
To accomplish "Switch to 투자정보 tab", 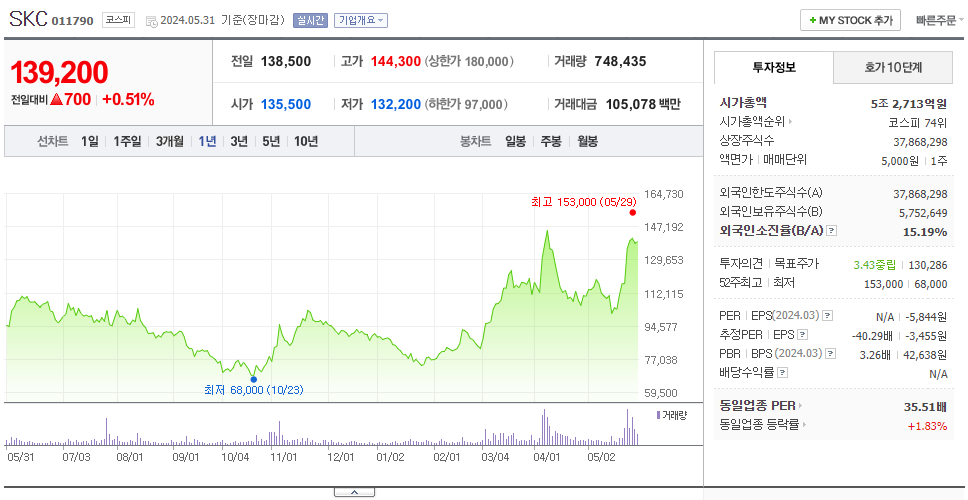I will coord(774,67).
